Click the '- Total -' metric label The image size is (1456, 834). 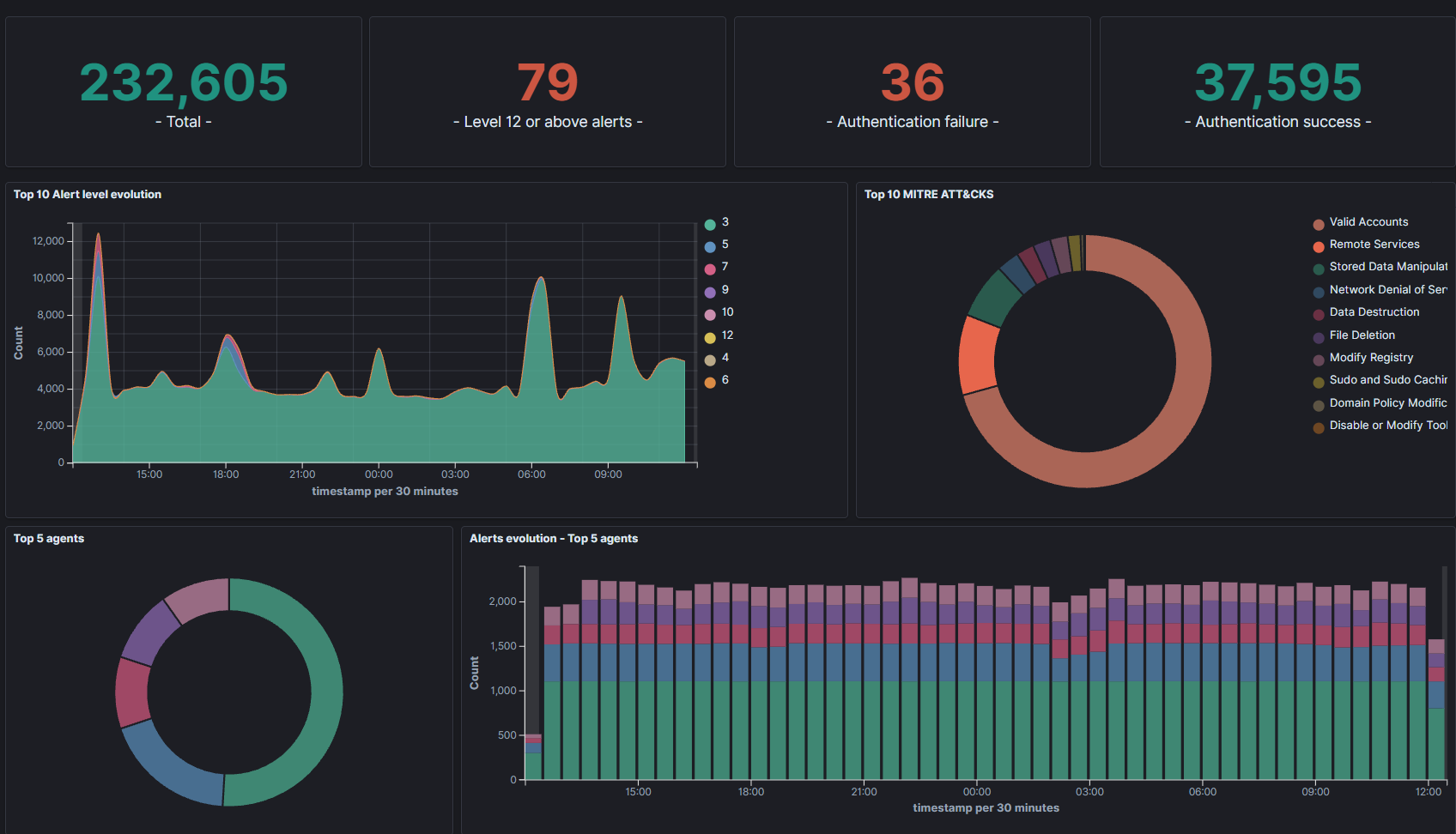[x=184, y=122]
